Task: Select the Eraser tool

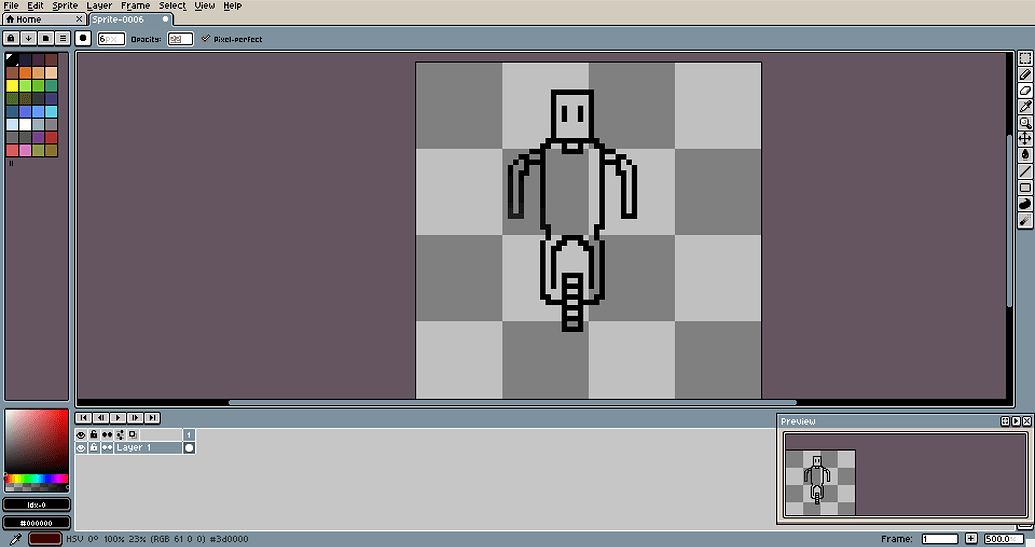Action: point(1025,91)
